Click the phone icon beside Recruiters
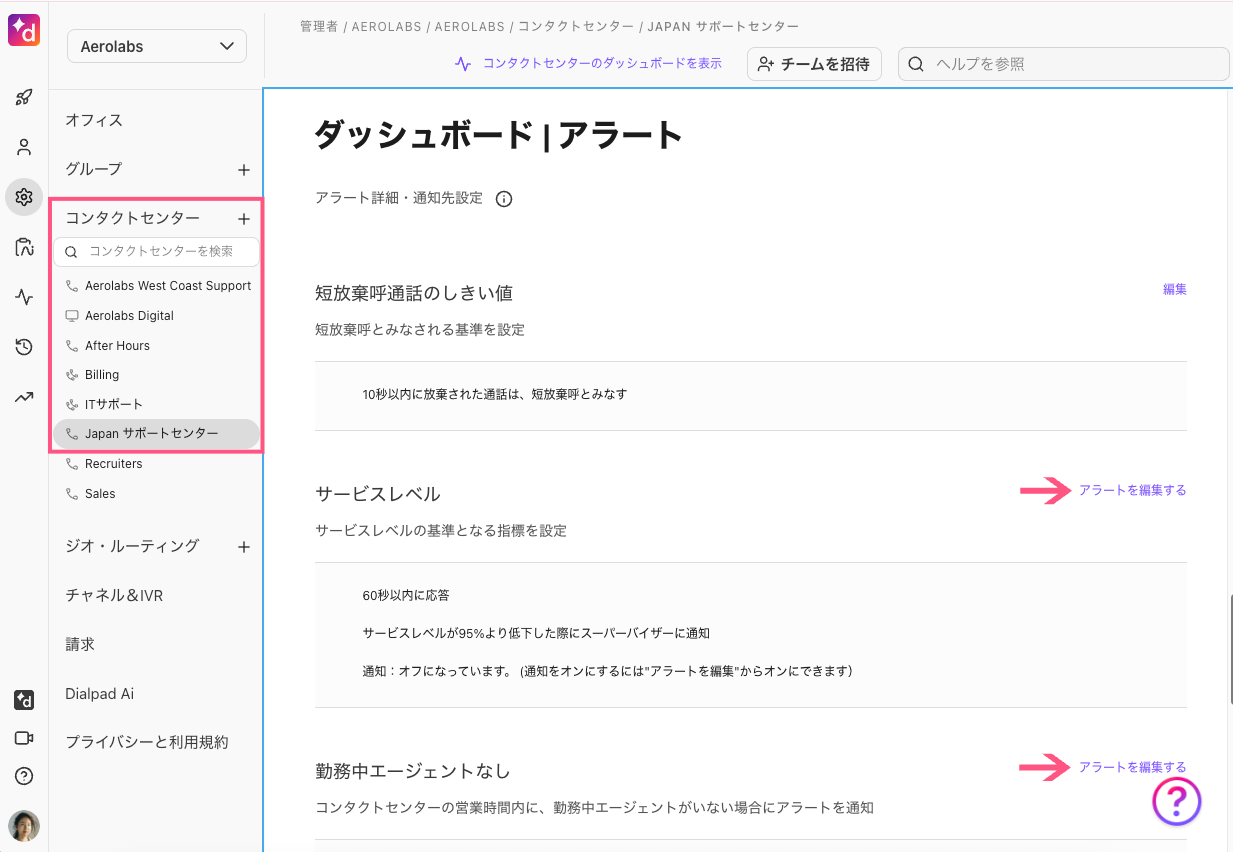 (71, 464)
